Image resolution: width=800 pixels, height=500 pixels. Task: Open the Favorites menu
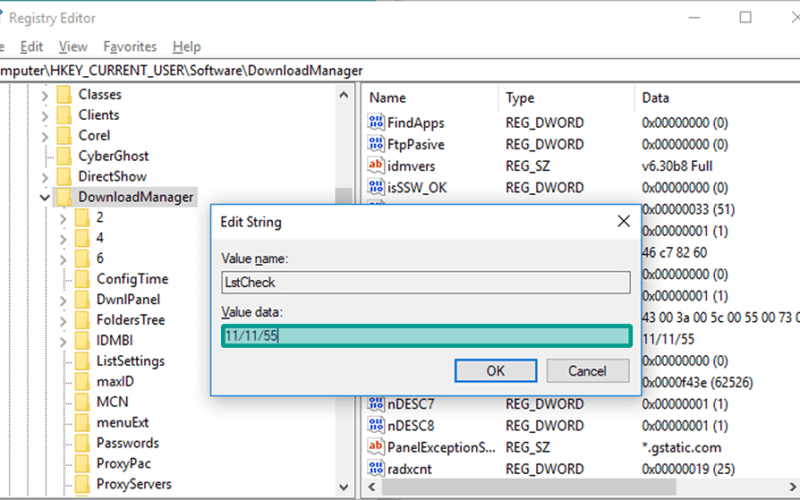pos(130,47)
